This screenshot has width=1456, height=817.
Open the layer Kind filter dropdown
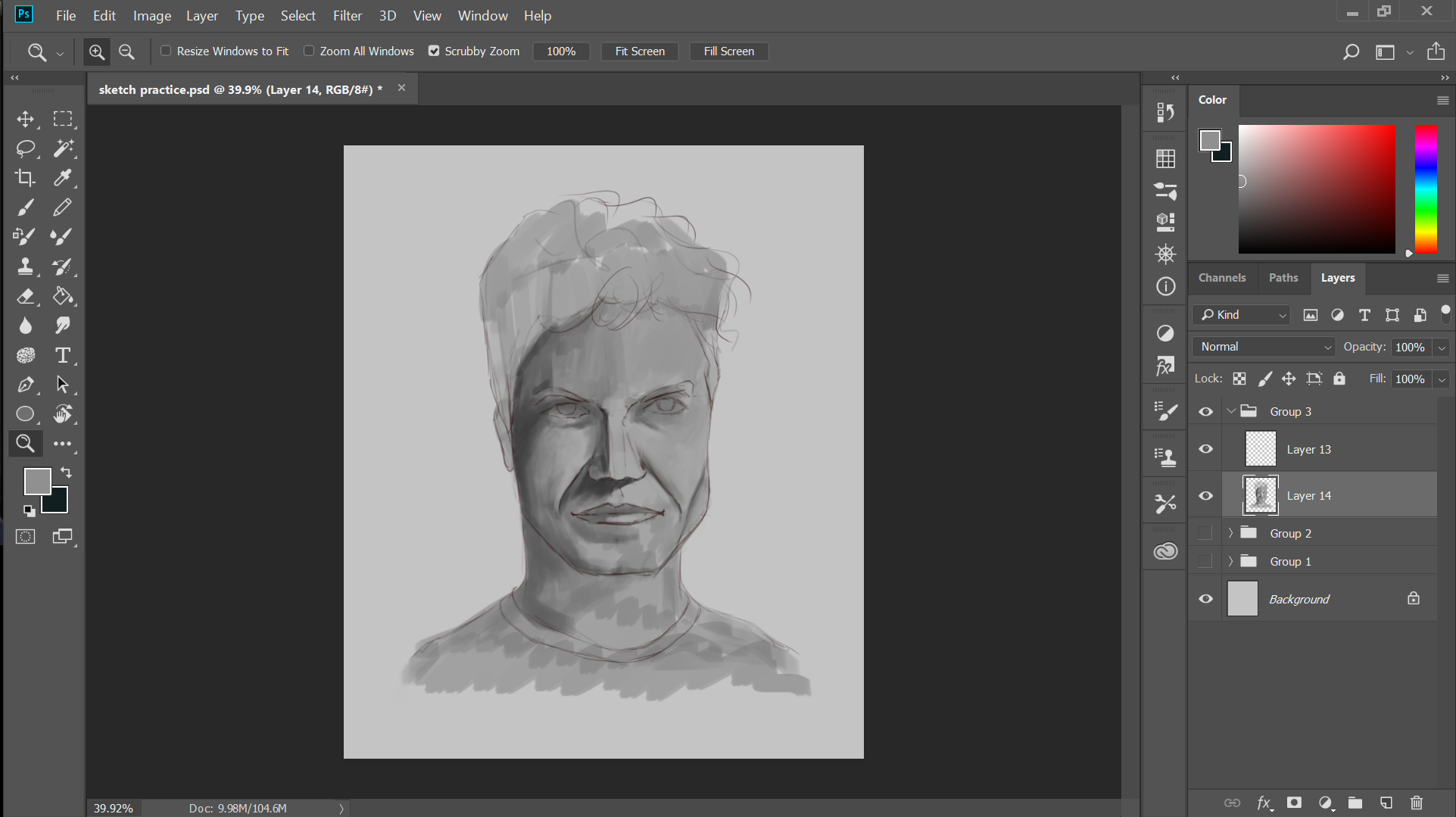click(1242, 315)
